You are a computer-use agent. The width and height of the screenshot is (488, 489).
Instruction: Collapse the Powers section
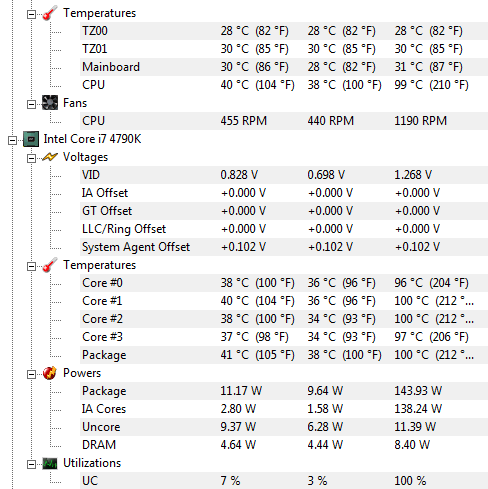click(31, 374)
